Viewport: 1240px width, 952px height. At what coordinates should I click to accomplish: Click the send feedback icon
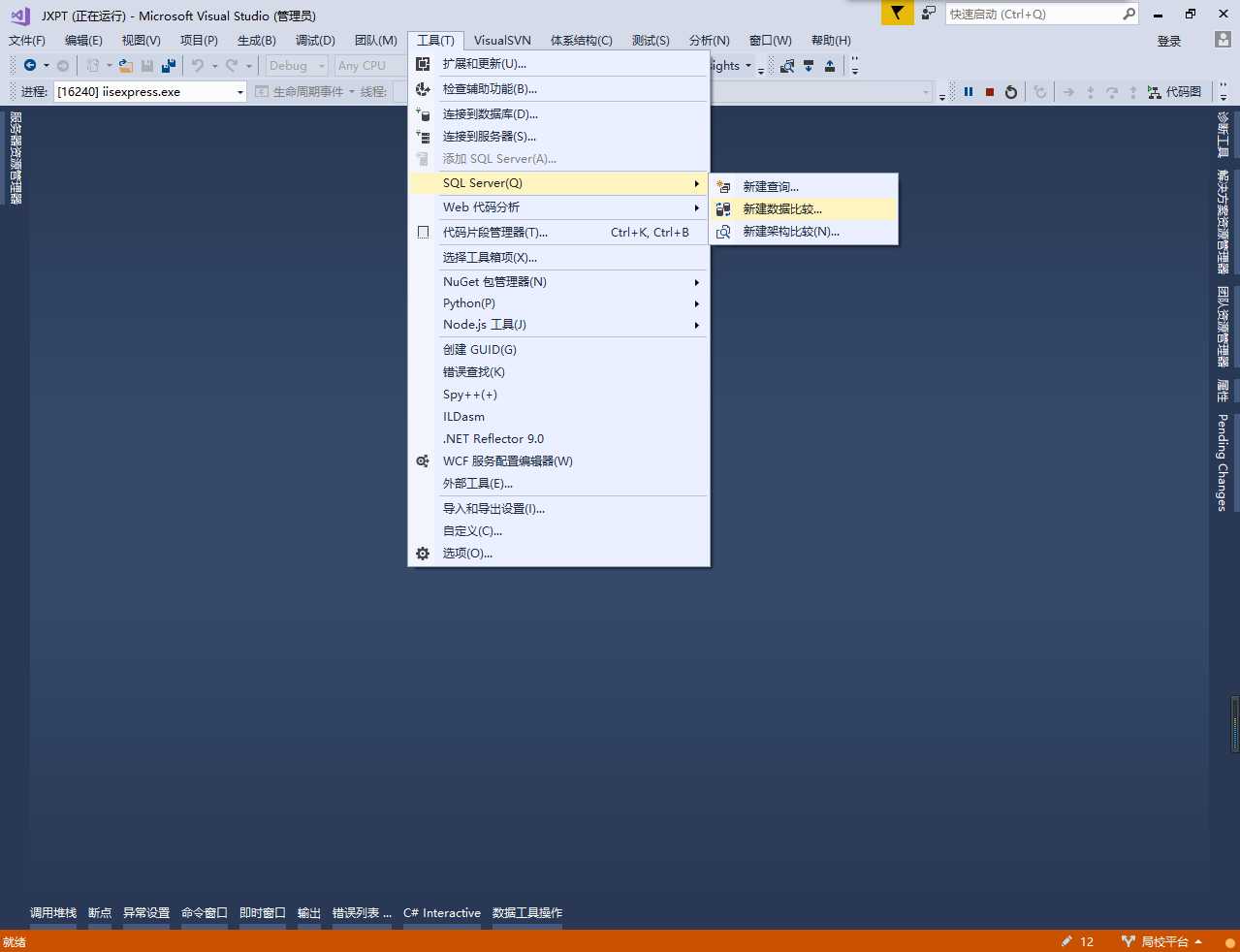point(929,14)
